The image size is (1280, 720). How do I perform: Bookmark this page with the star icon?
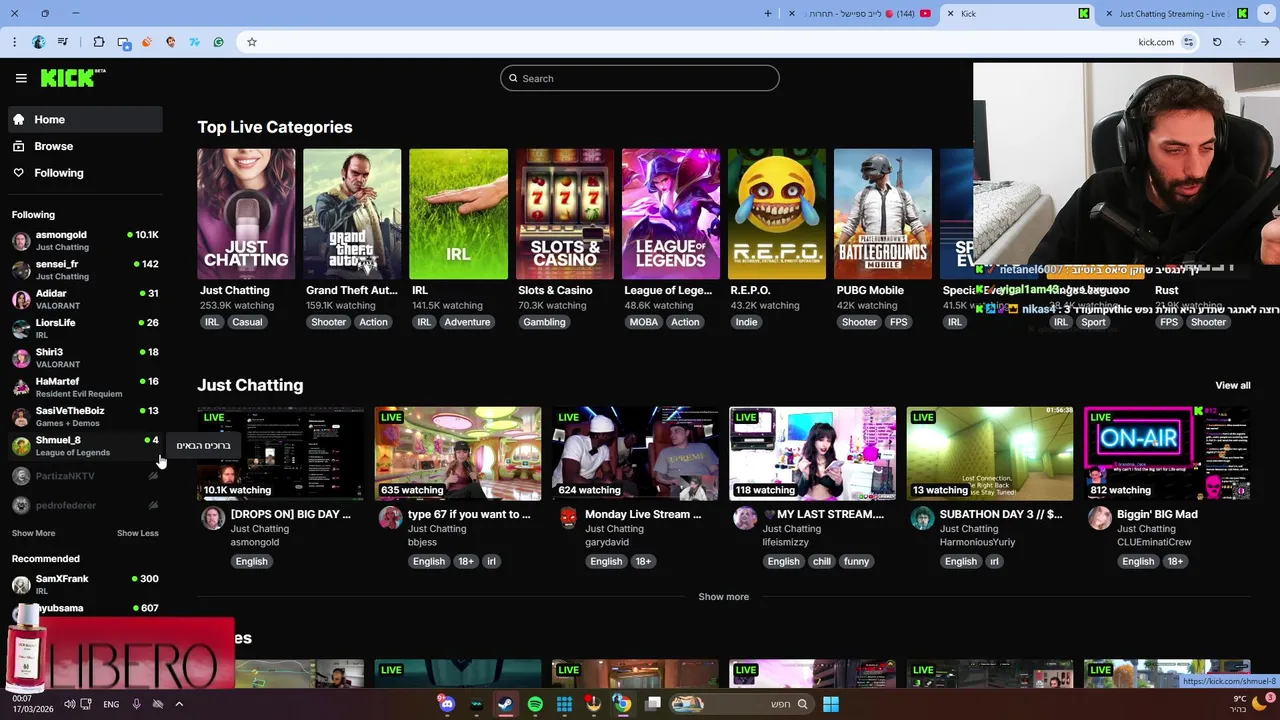[x=252, y=42]
